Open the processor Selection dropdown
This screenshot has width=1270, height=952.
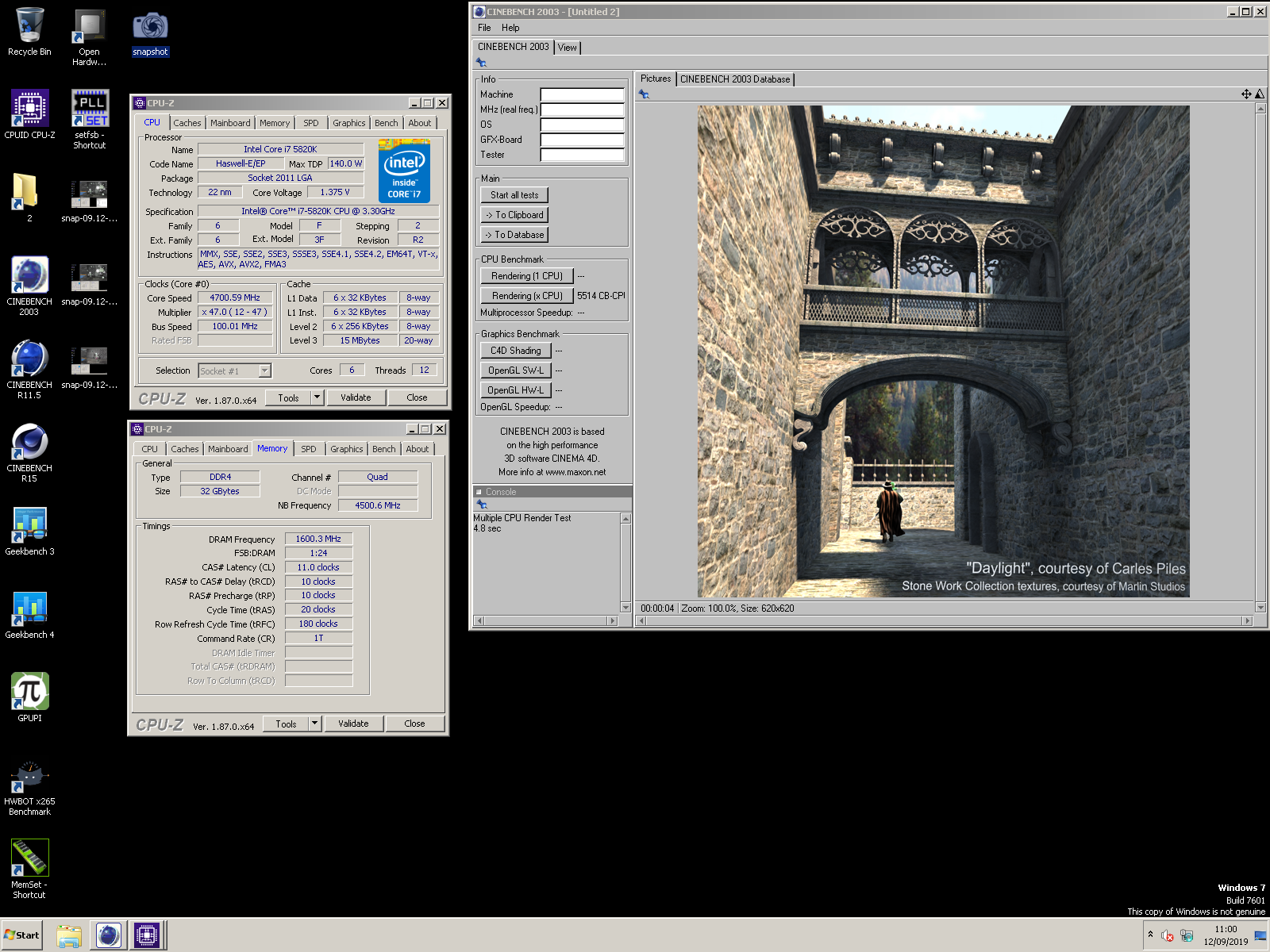tap(265, 370)
